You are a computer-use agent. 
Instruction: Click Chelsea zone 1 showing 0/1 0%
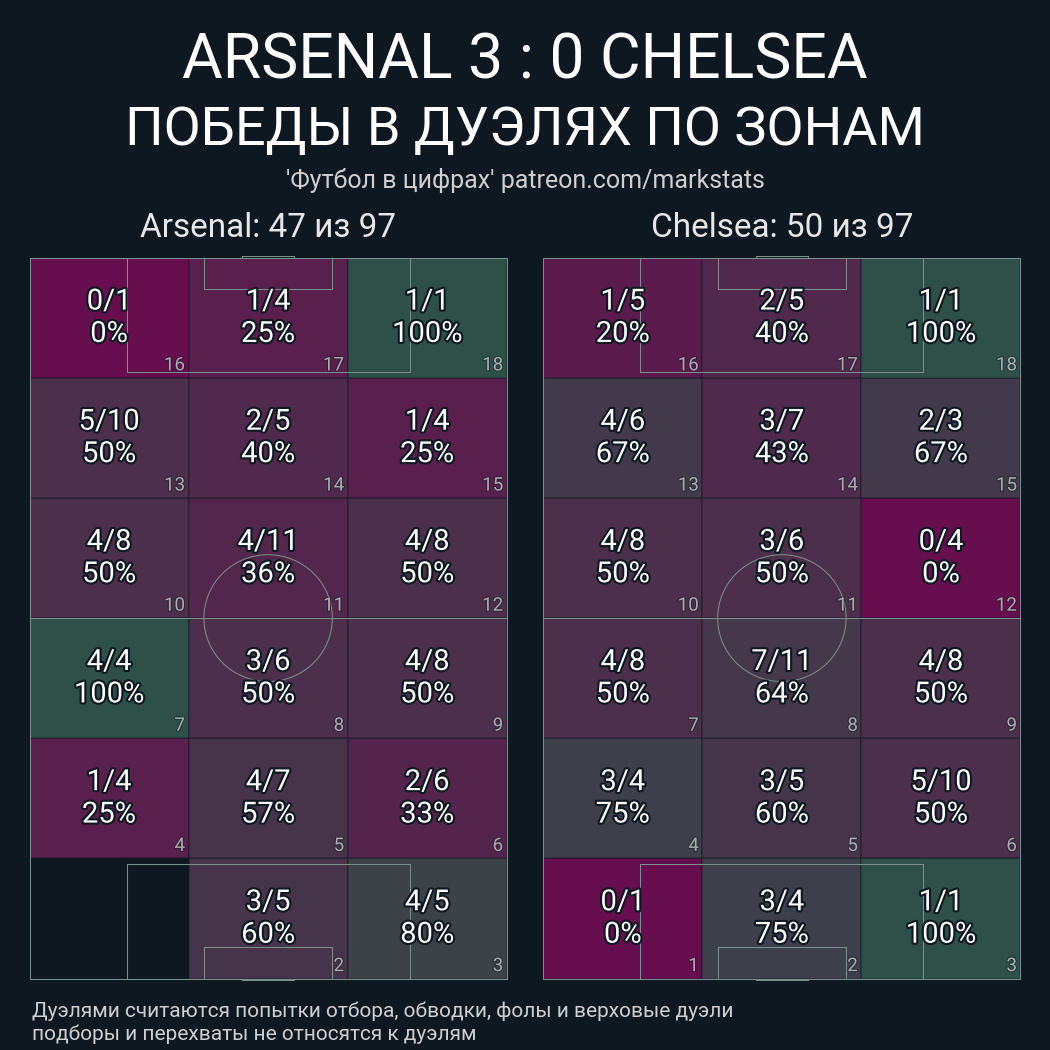[x=623, y=919]
